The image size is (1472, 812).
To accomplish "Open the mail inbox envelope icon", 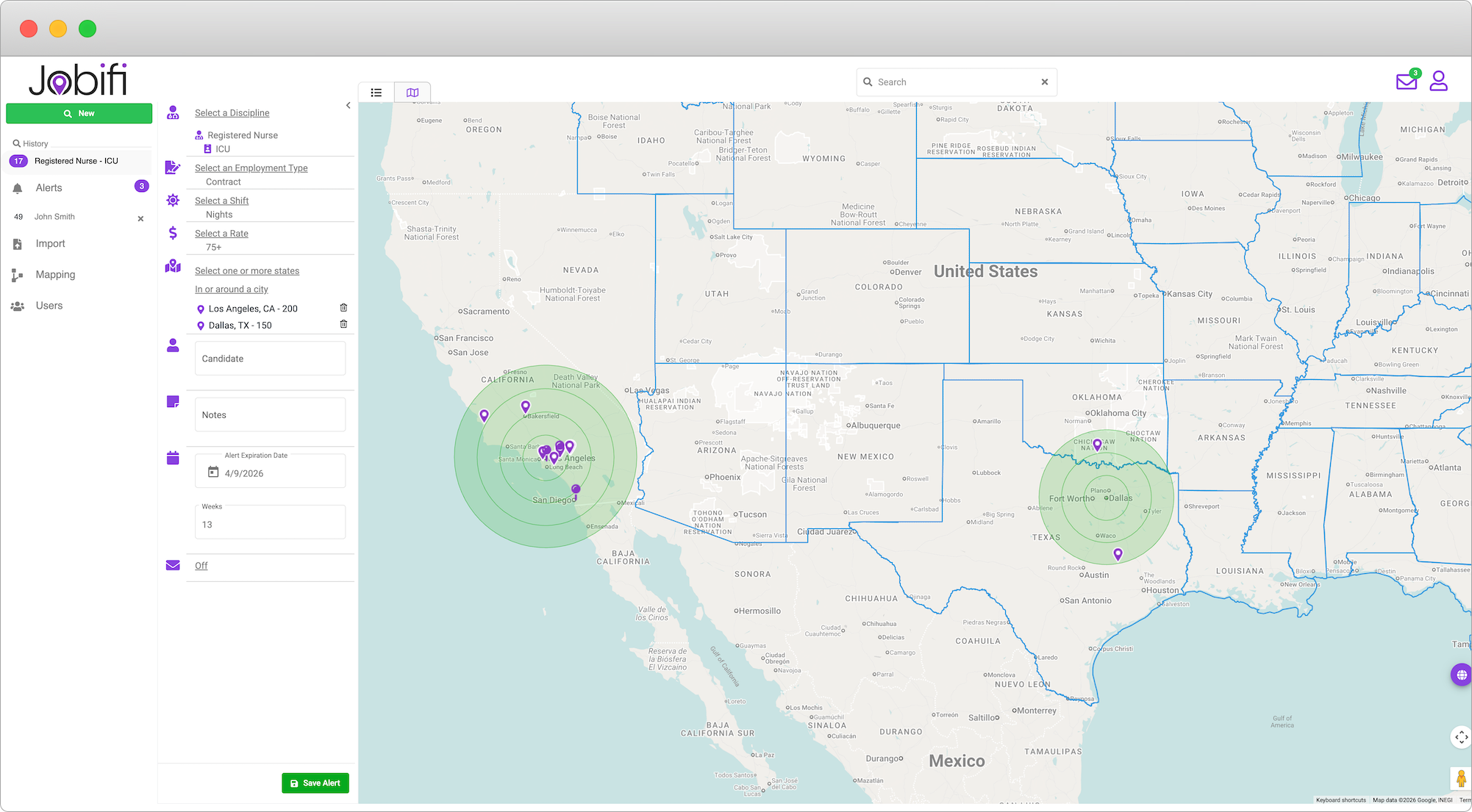I will (1406, 82).
